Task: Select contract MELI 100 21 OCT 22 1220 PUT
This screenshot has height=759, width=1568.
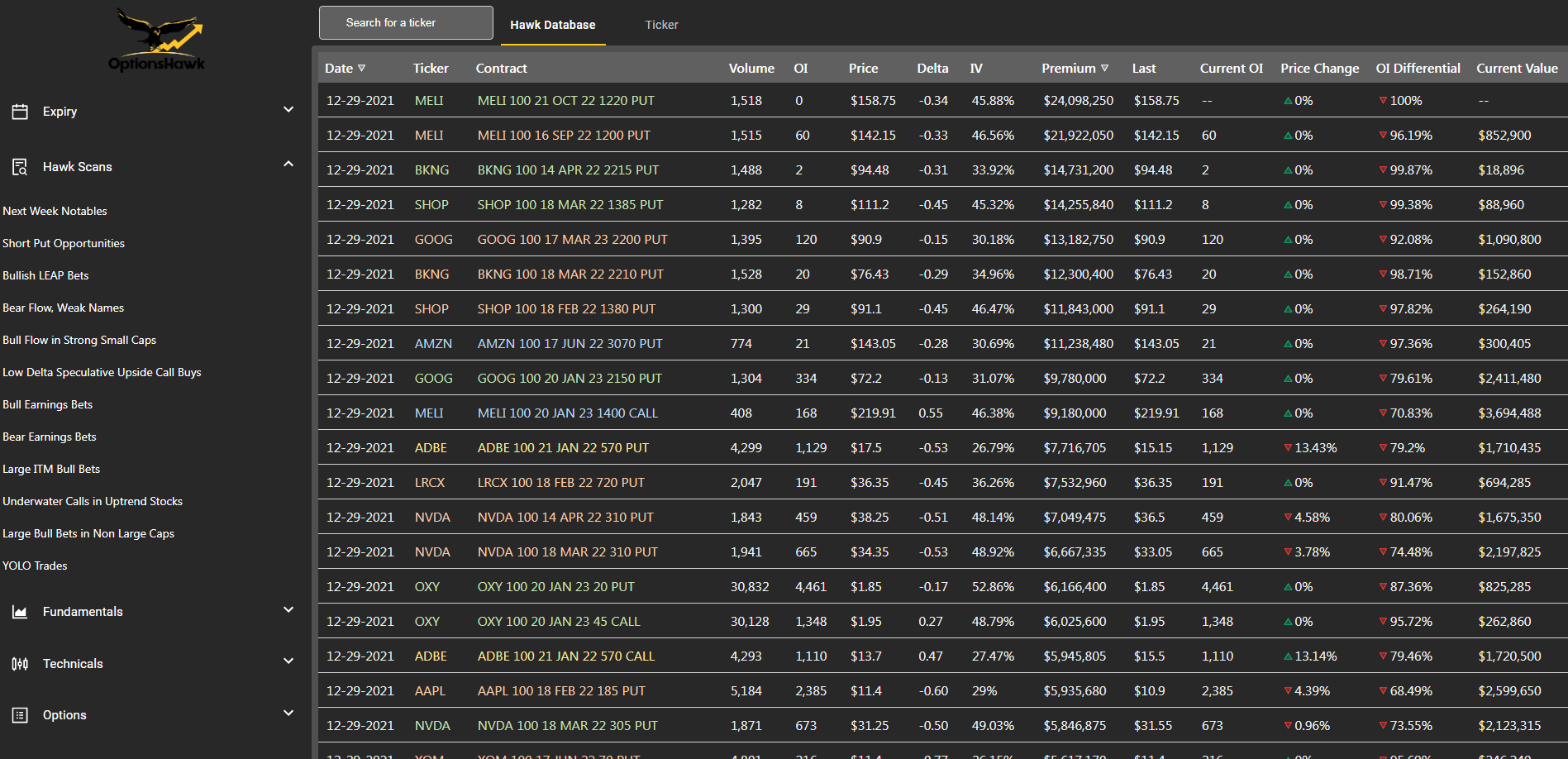Action: [x=566, y=101]
